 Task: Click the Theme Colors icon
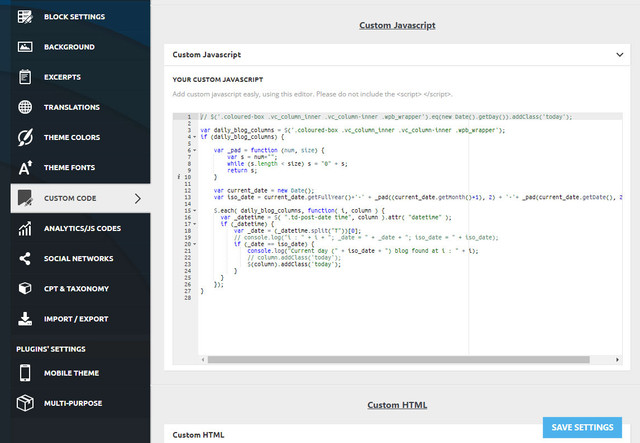click(x=25, y=137)
